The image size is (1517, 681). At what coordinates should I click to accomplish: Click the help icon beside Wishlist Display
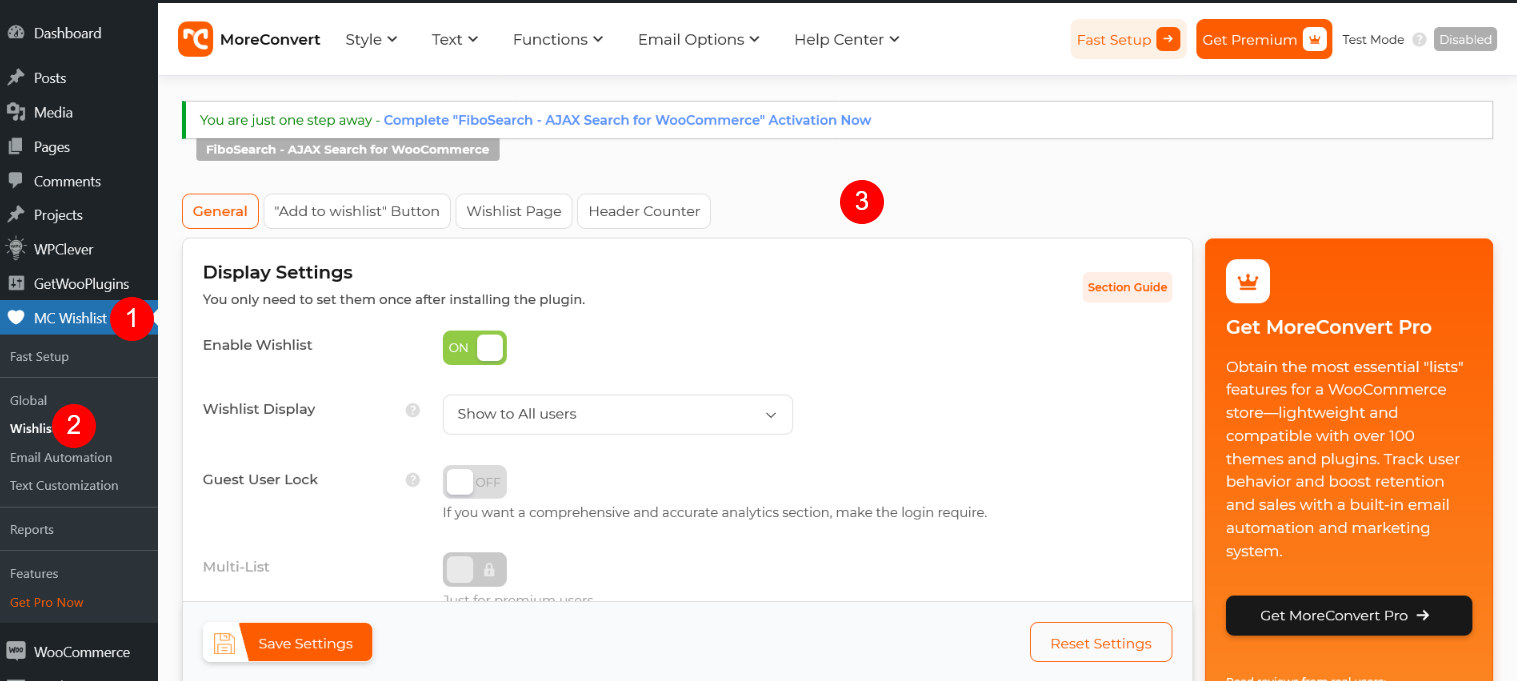(x=412, y=410)
